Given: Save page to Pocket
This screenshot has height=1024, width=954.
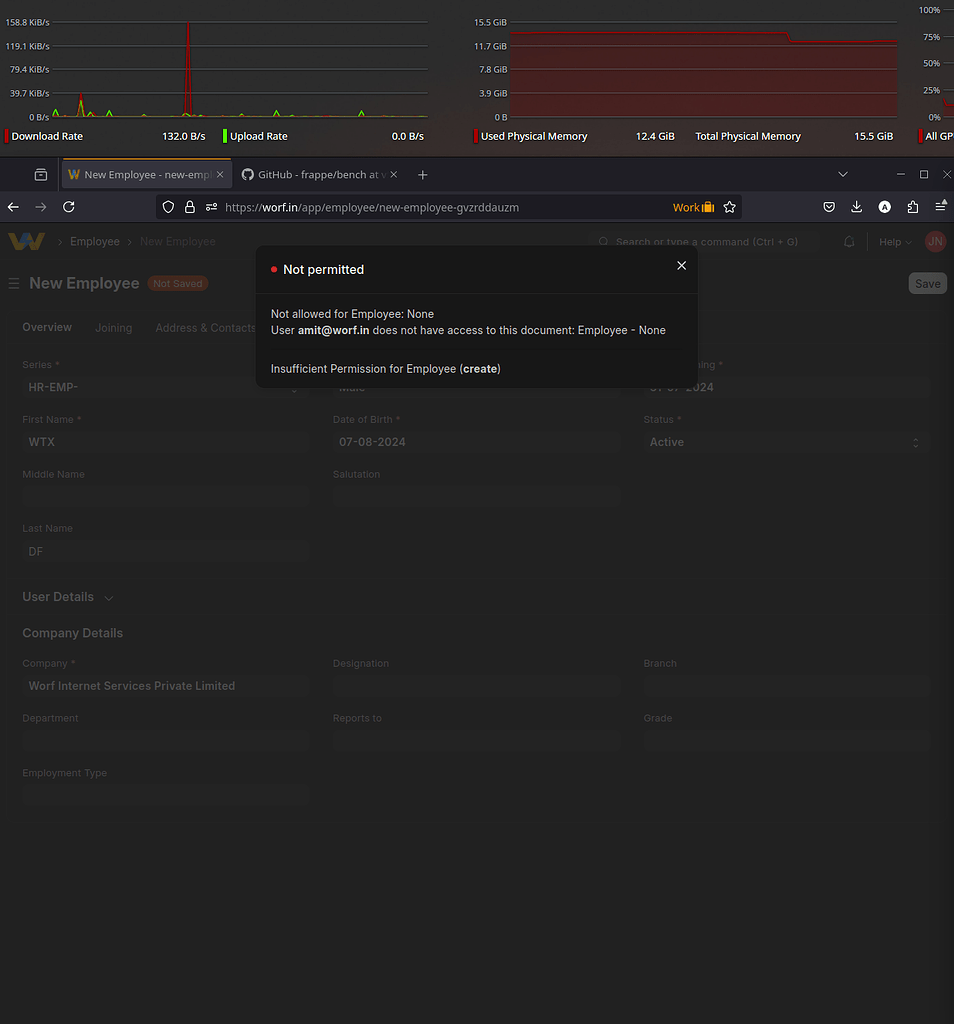Looking at the screenshot, I should tap(829, 207).
